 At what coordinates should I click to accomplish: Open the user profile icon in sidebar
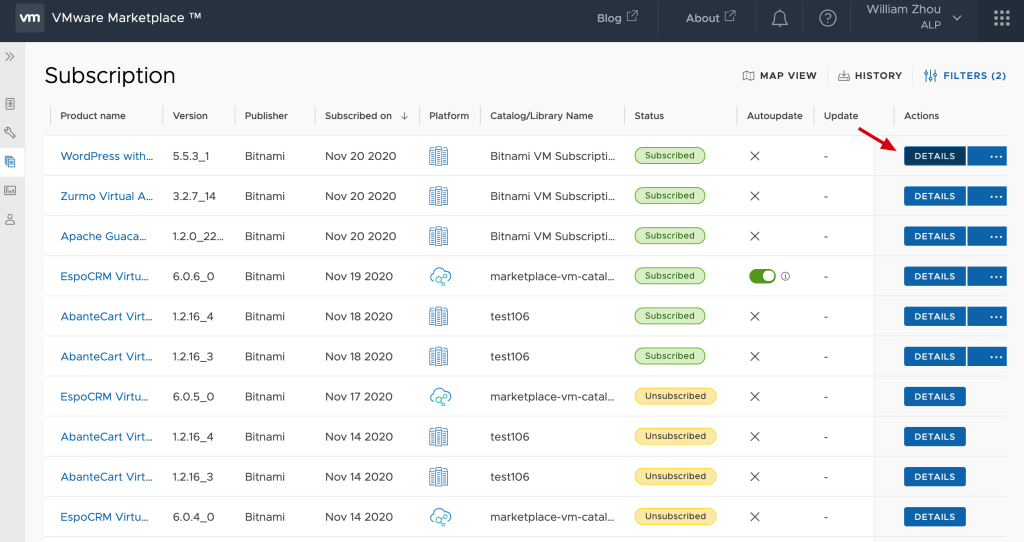(x=10, y=219)
